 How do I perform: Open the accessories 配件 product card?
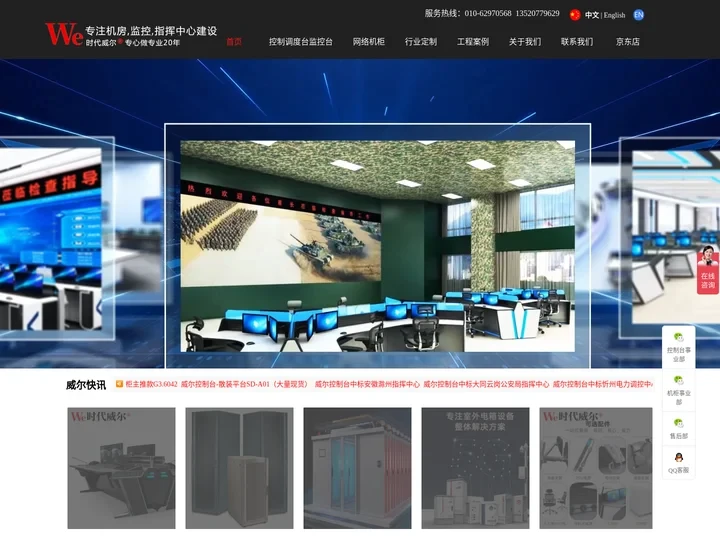(596, 468)
